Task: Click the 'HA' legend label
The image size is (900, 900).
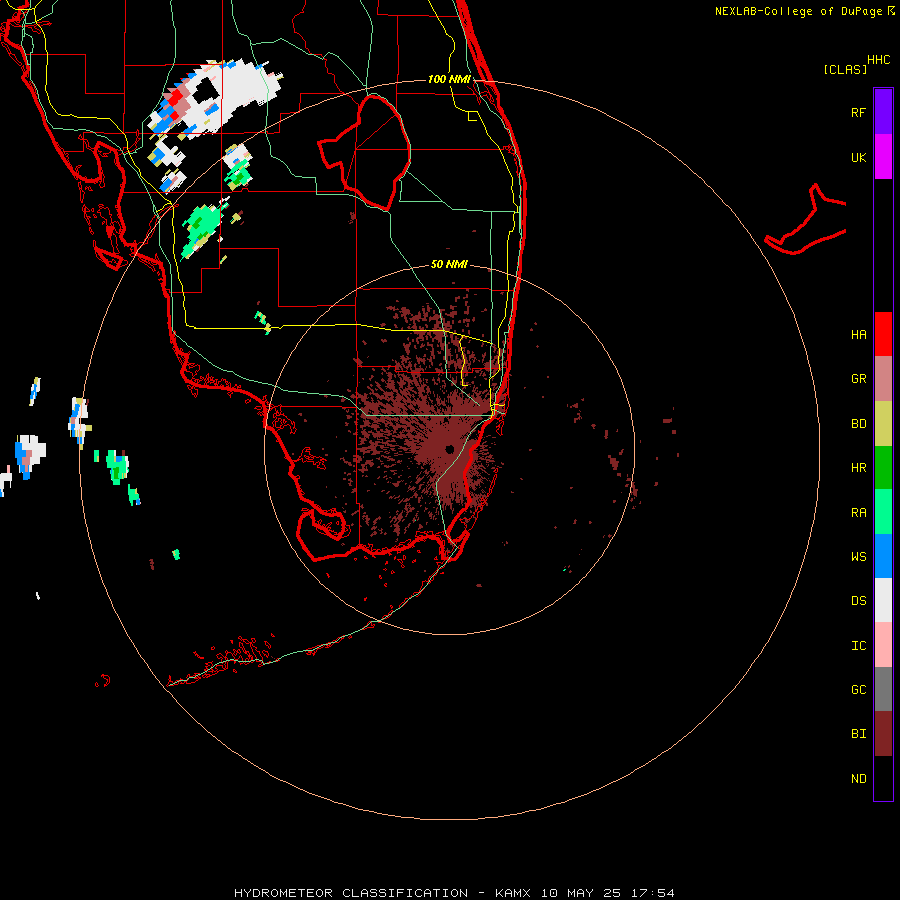Action: 858,335
